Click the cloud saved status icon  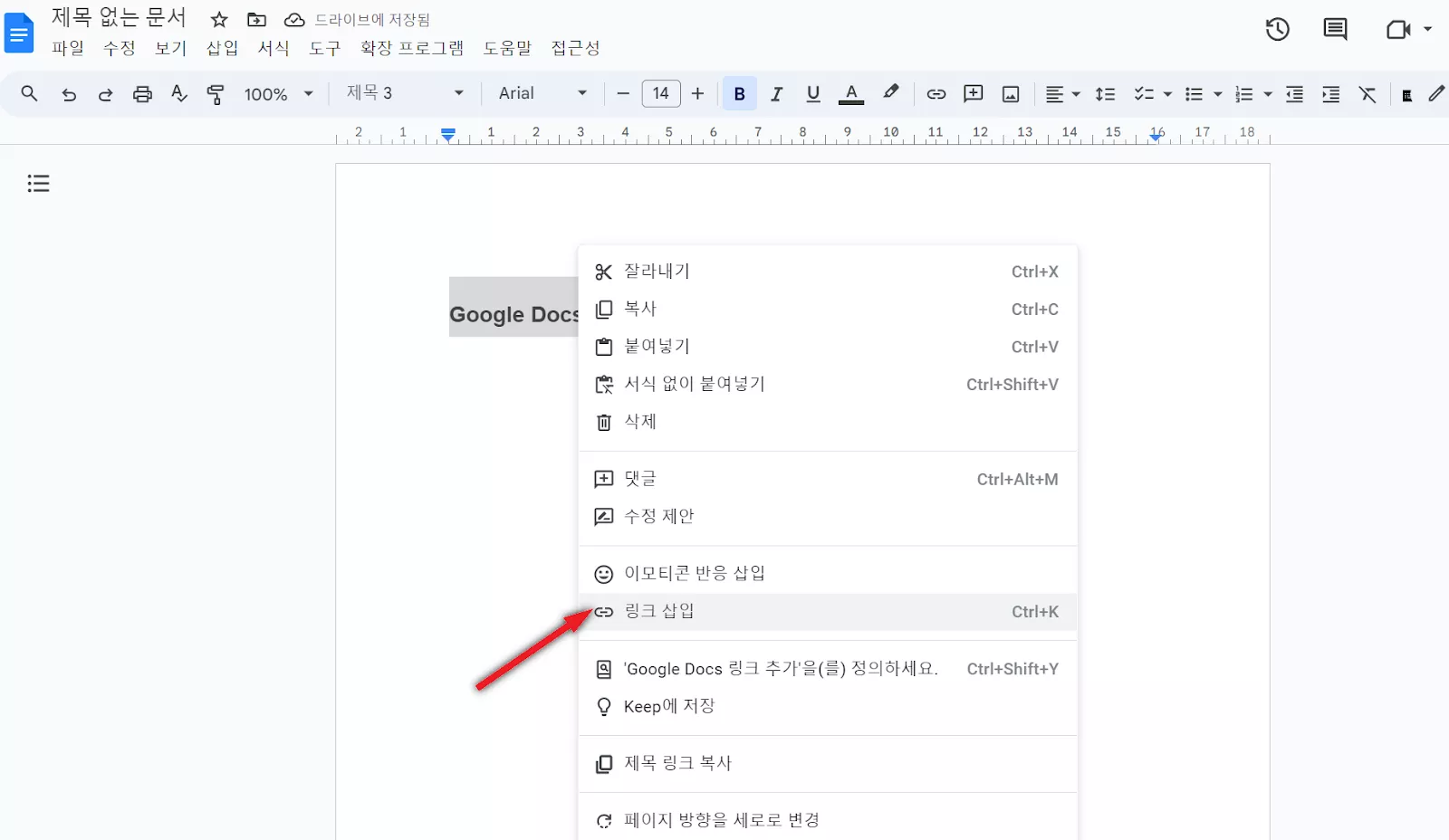(x=294, y=19)
